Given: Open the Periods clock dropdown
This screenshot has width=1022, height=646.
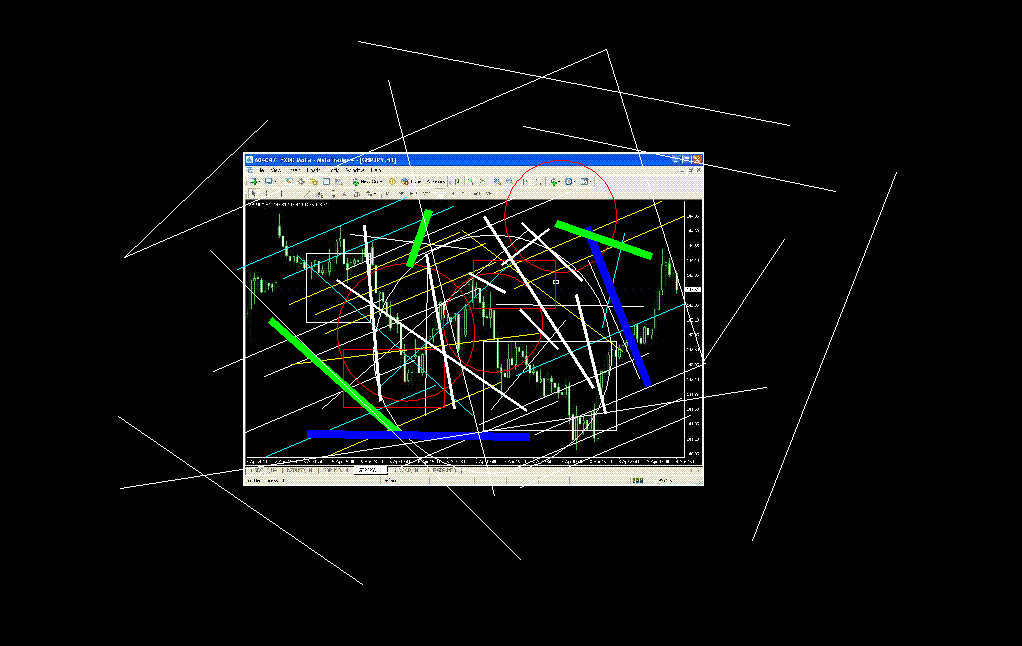Looking at the screenshot, I should [569, 182].
